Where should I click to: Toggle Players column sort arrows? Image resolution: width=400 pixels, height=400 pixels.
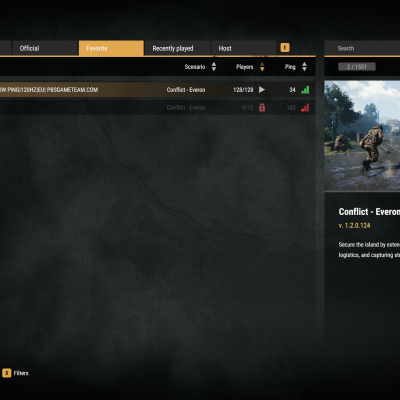(x=262, y=67)
